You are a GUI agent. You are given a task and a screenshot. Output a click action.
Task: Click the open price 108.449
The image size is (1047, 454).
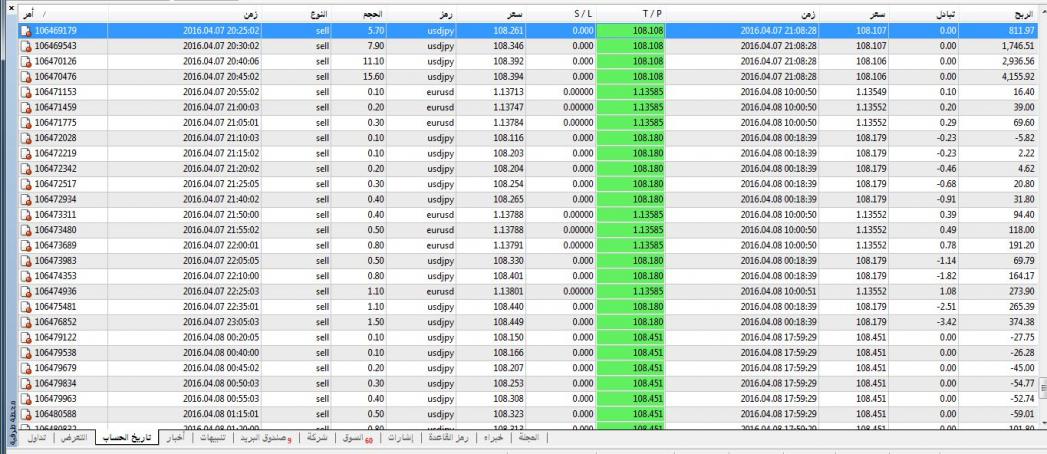[x=511, y=322]
